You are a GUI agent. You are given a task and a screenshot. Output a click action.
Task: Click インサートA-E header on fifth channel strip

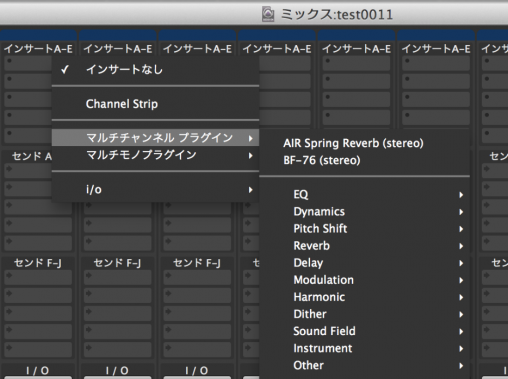coord(356,49)
